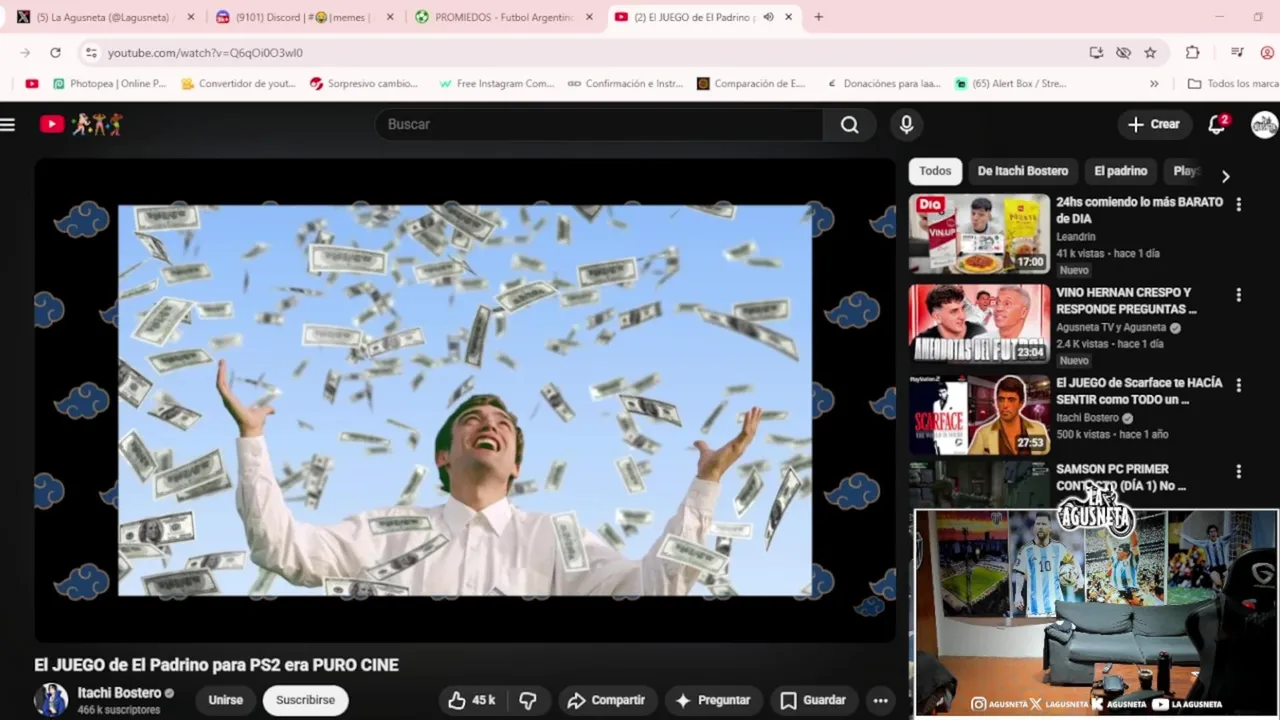The width and height of the screenshot is (1280, 720).
Task: Open the Photopea bookmark
Action: (x=109, y=84)
